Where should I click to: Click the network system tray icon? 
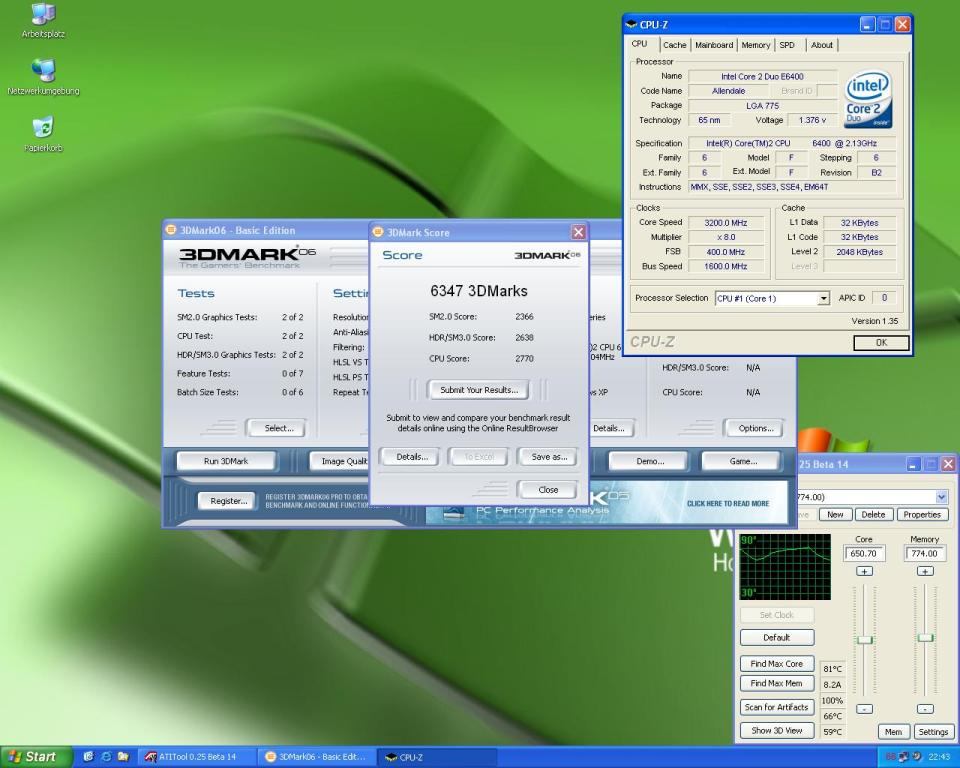[x=904, y=757]
